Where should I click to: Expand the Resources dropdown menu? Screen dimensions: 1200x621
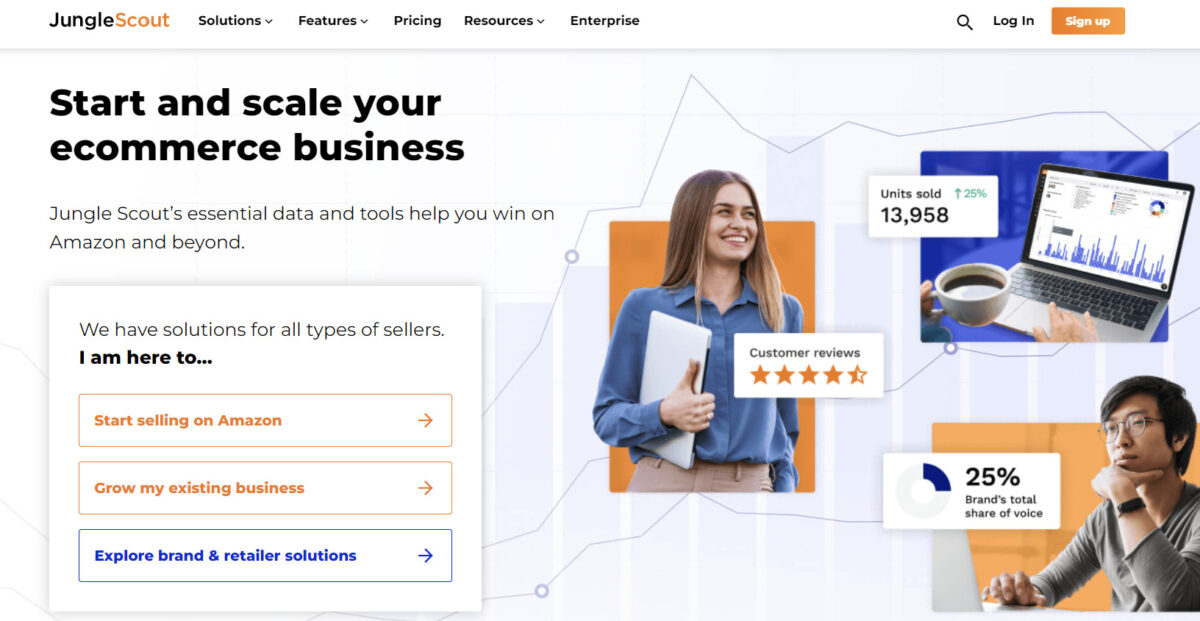coord(504,21)
